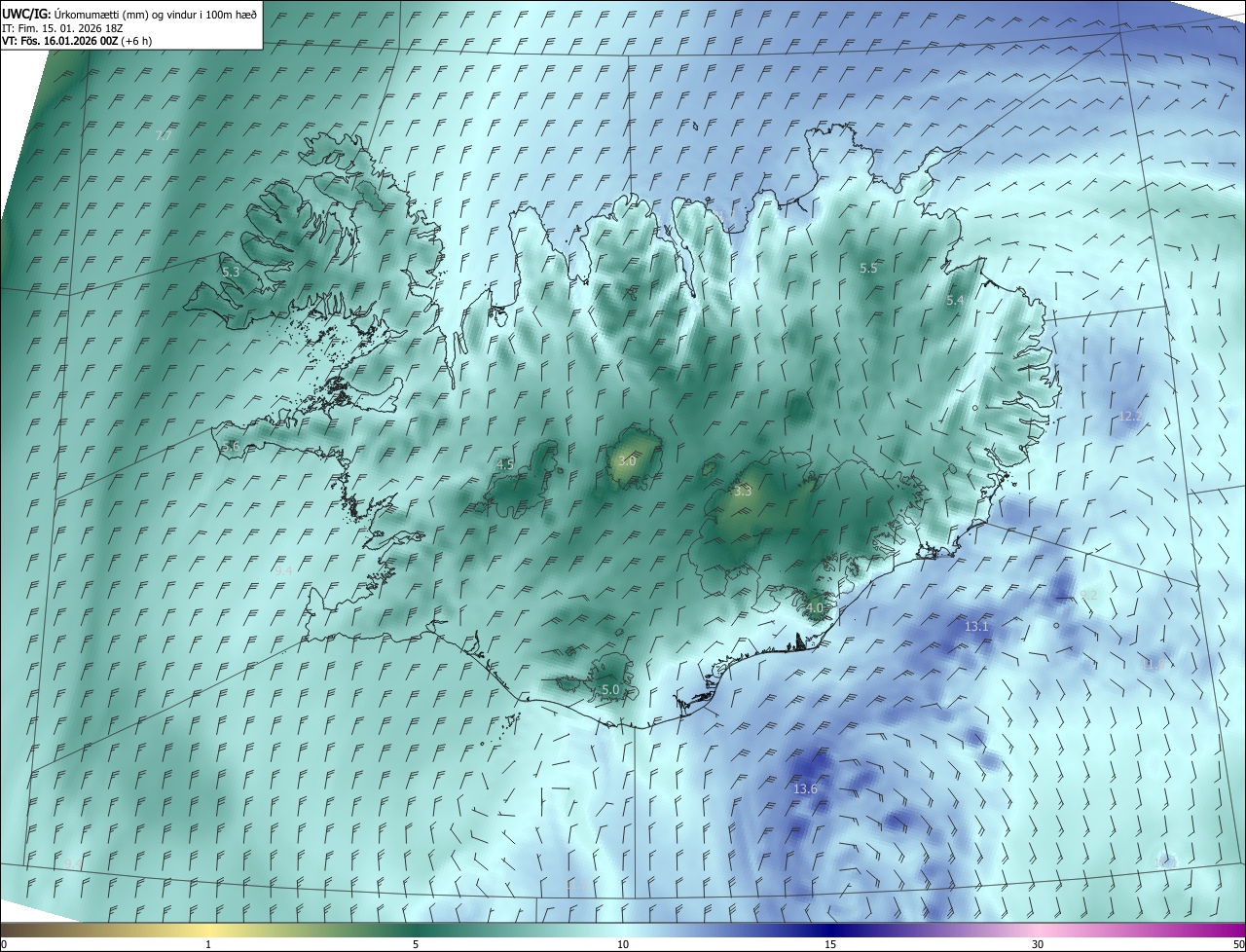1246x952 pixels.
Task: Click the 5.5 value in the northeast
Action: tap(868, 268)
